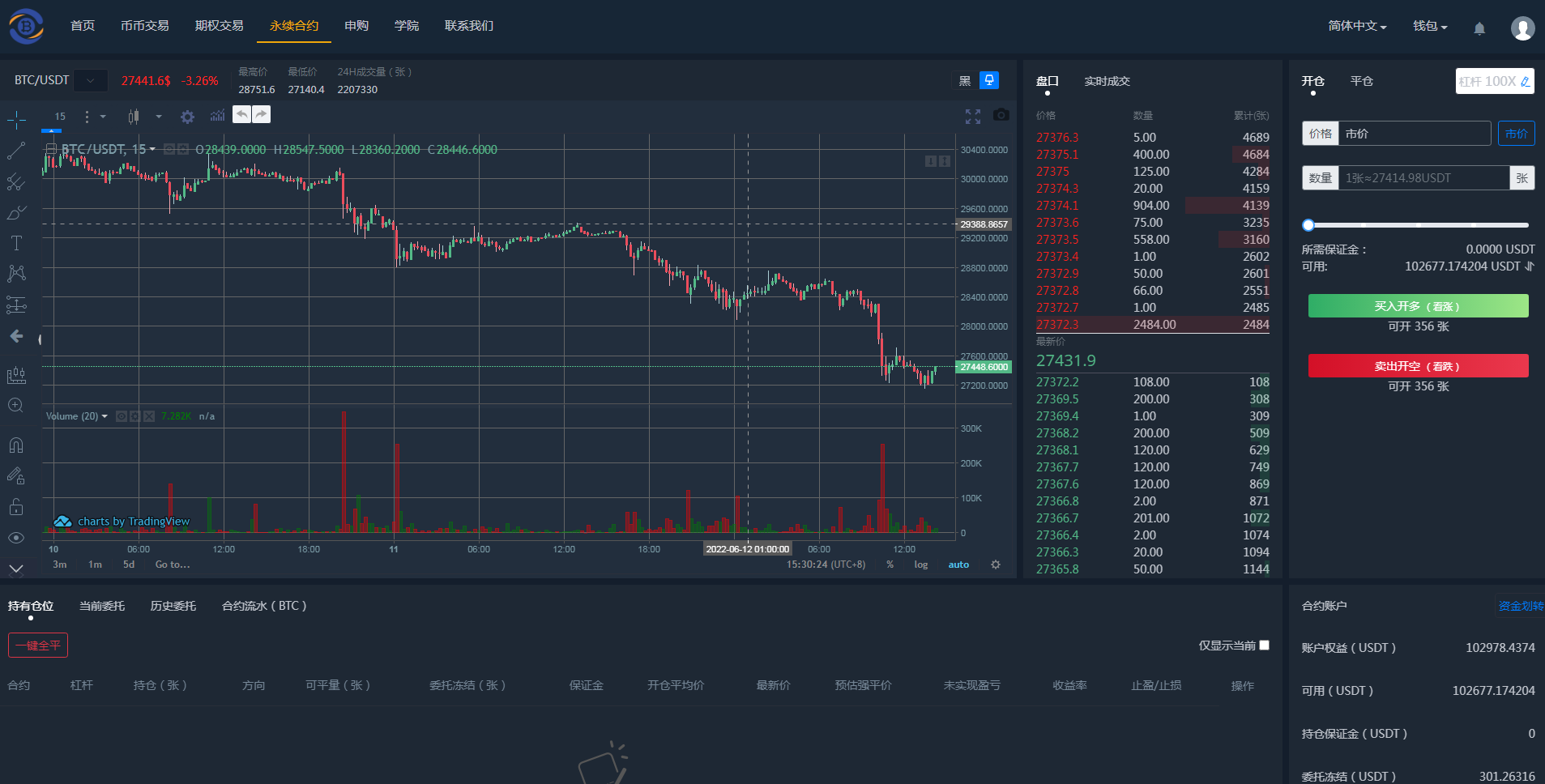Click the exchange logo
This screenshot has height=784, width=1545.
tap(26, 26)
